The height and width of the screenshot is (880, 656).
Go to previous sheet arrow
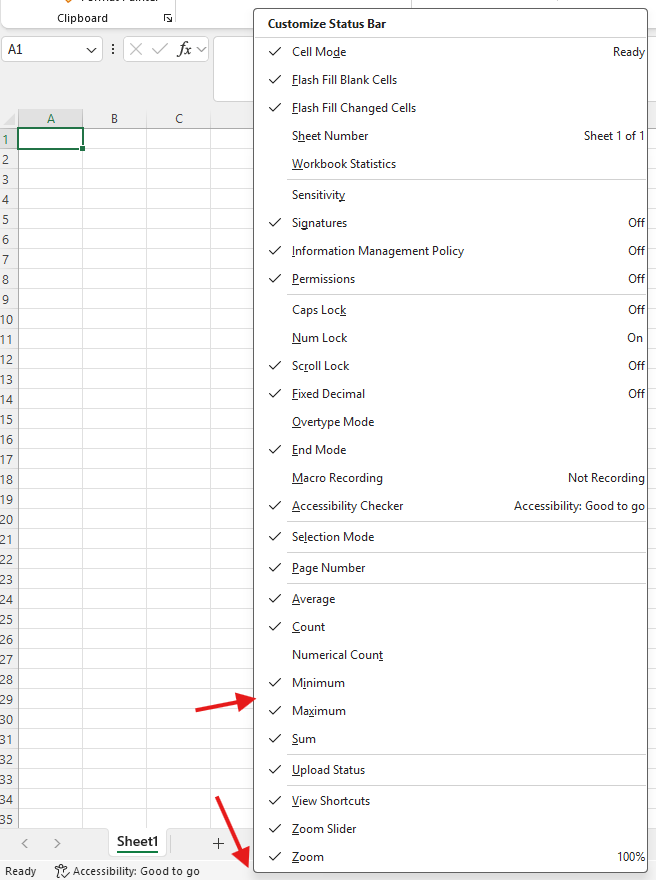25,843
